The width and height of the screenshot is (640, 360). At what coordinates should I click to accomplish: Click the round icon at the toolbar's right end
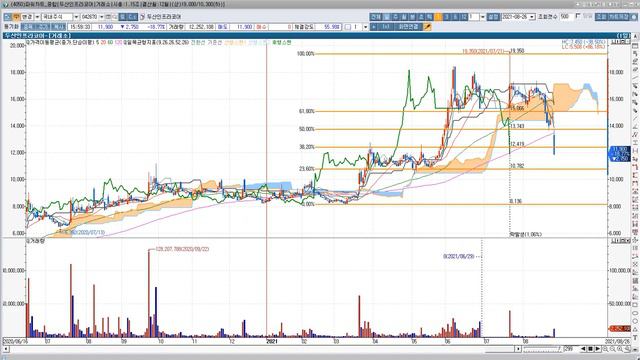(x=633, y=17)
